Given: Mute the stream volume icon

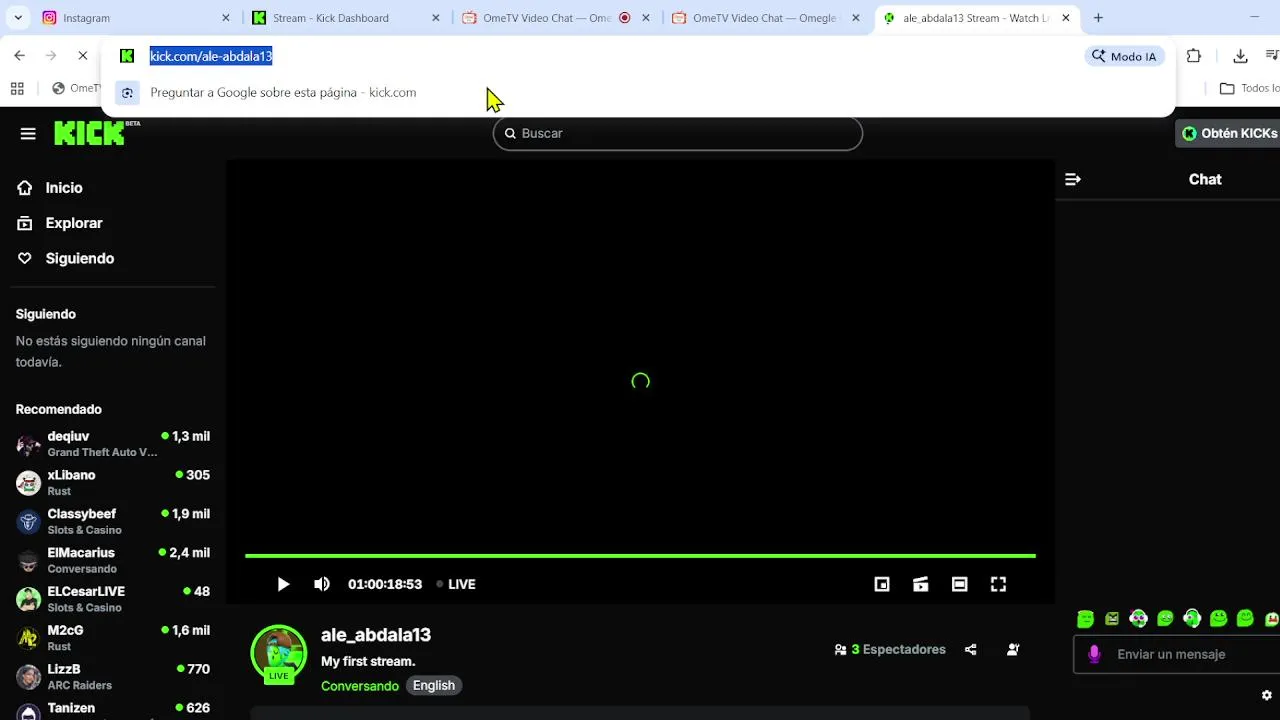Looking at the screenshot, I should click(x=322, y=584).
